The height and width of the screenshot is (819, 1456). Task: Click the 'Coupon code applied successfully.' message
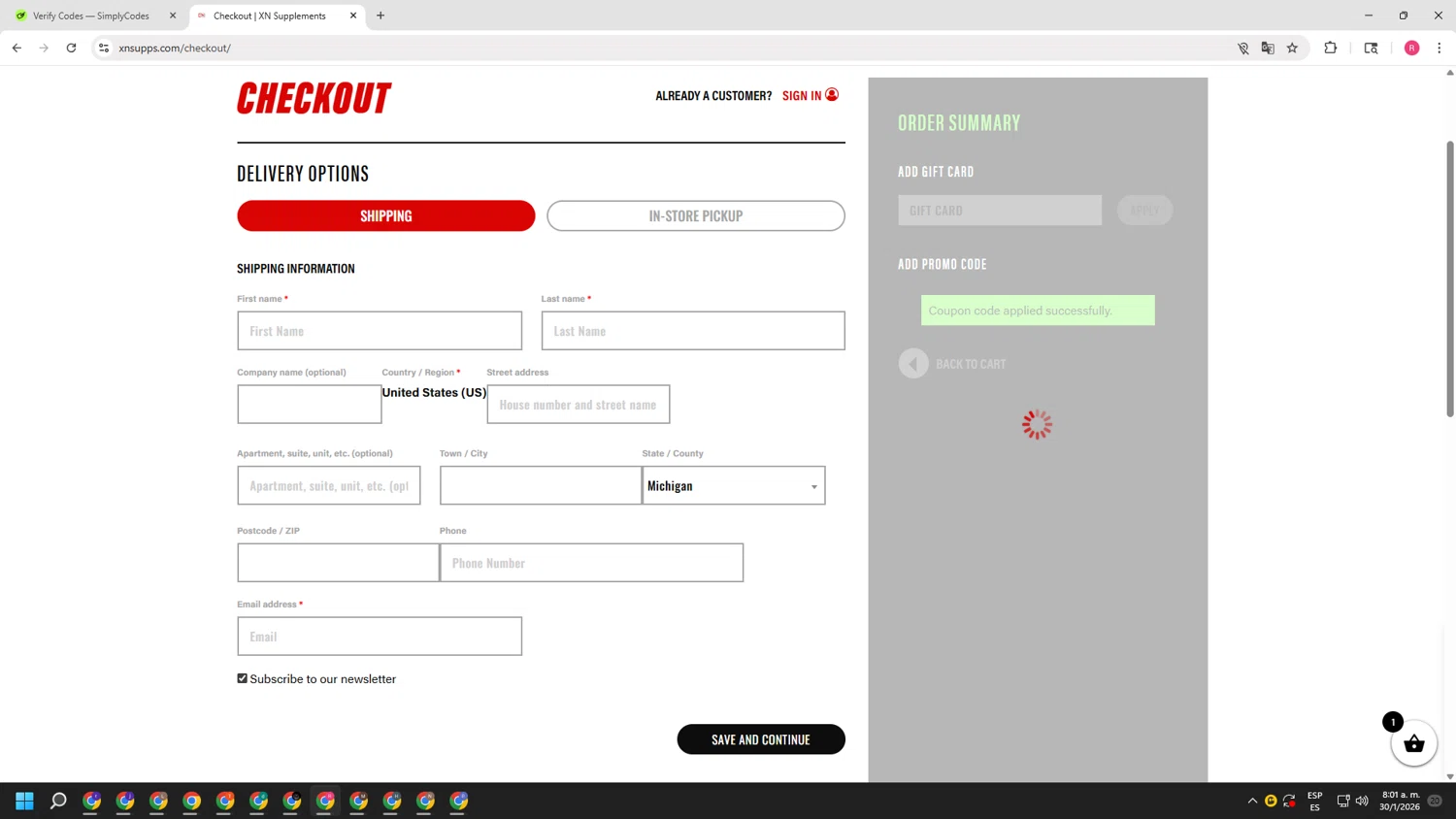[1038, 311]
